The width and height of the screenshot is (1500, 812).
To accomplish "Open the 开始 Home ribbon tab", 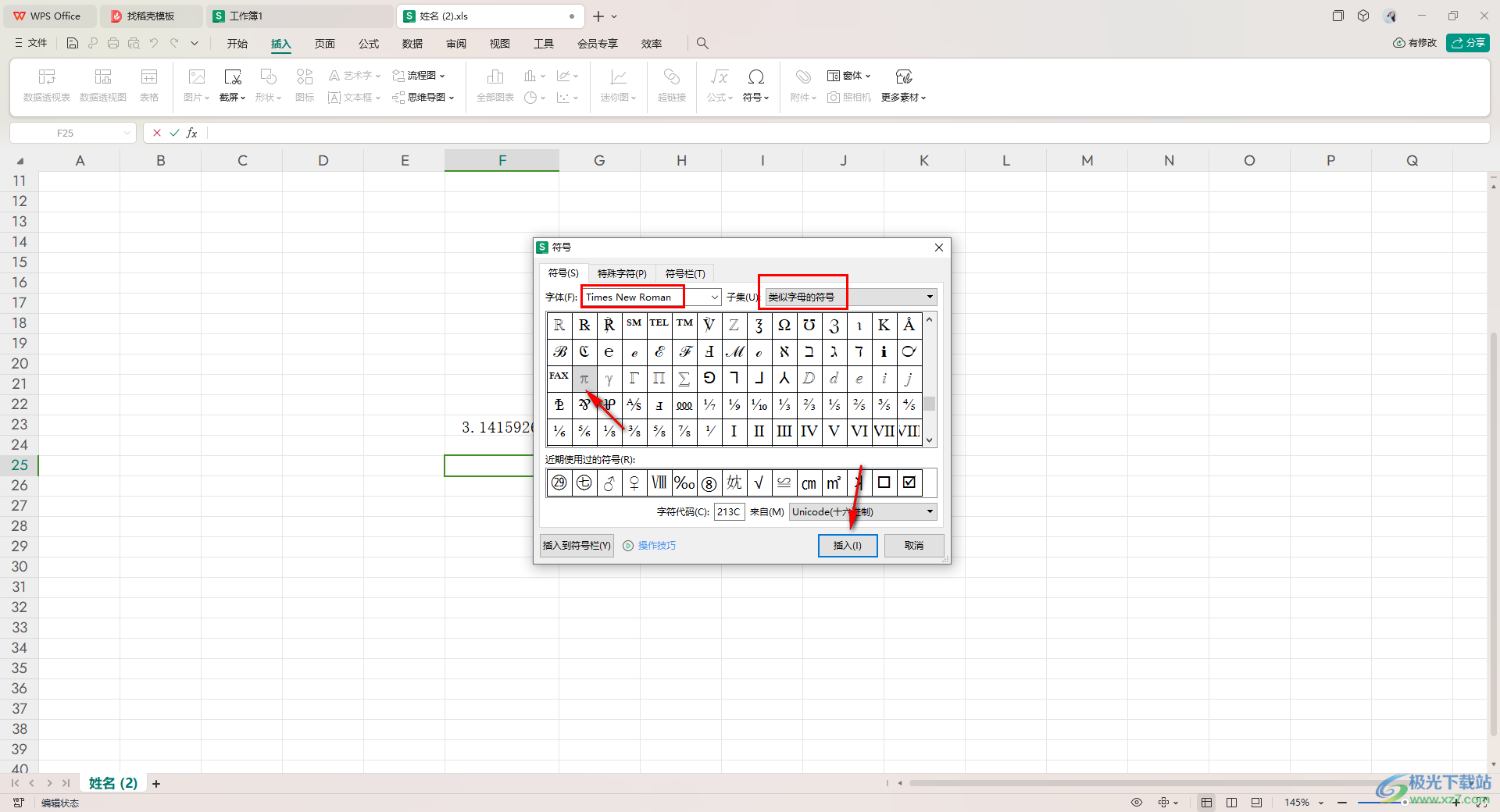I will click(x=237, y=44).
